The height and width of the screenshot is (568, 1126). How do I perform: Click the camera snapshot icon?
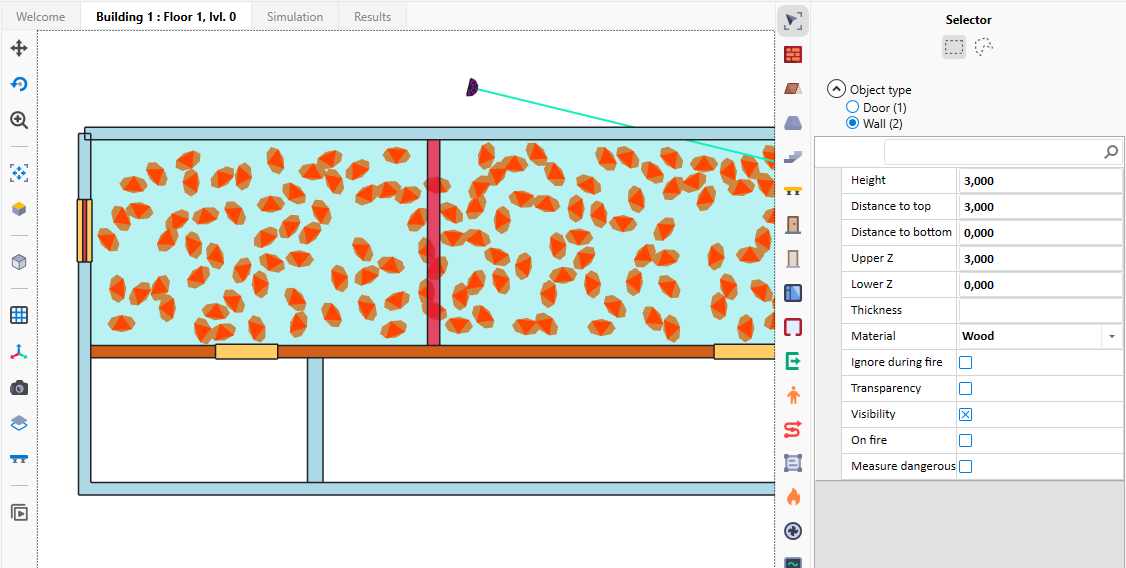tap(19, 388)
